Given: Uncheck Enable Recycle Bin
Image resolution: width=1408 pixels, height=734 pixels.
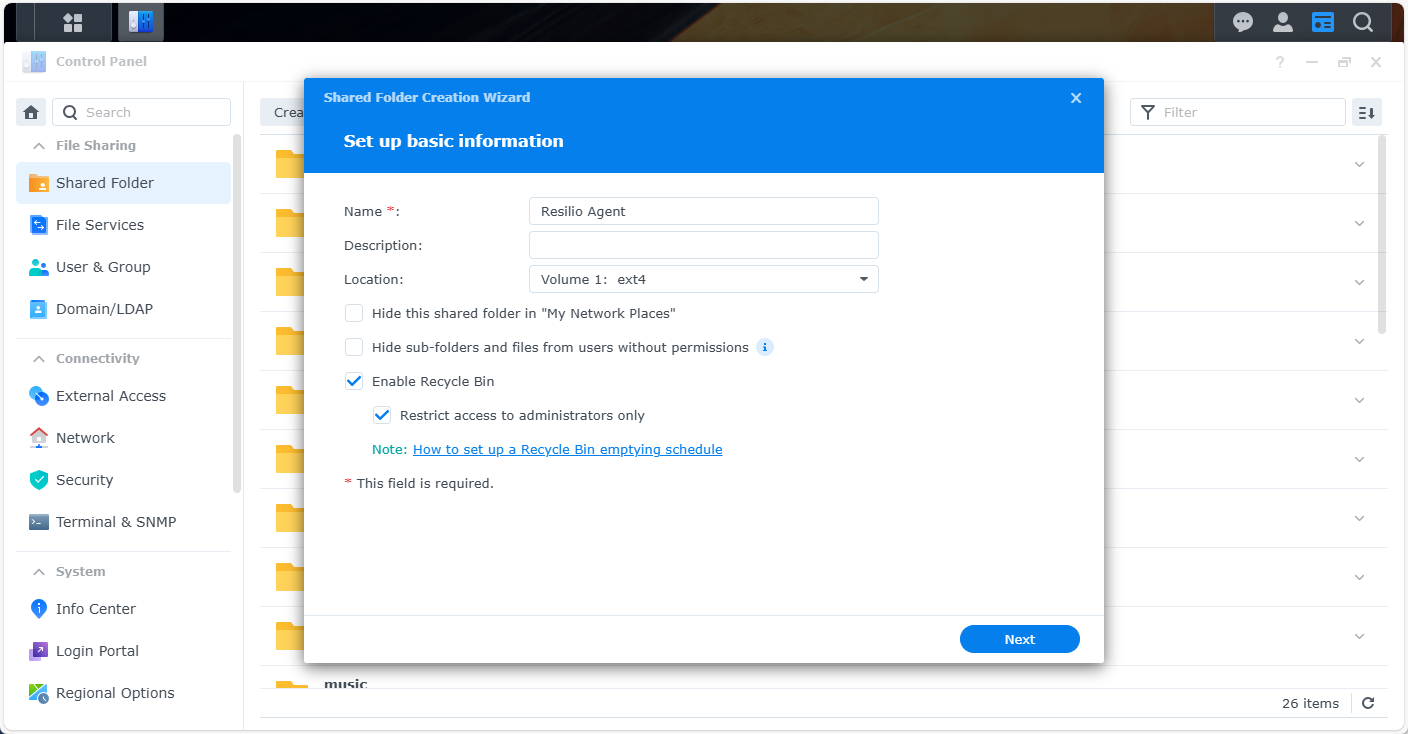Looking at the screenshot, I should [354, 381].
